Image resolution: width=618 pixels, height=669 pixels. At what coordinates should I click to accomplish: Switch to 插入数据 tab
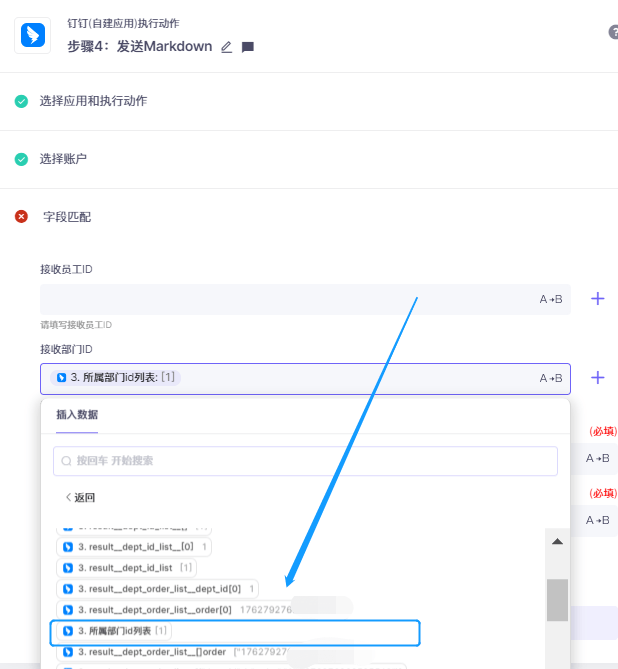pyautogui.click(x=77, y=415)
